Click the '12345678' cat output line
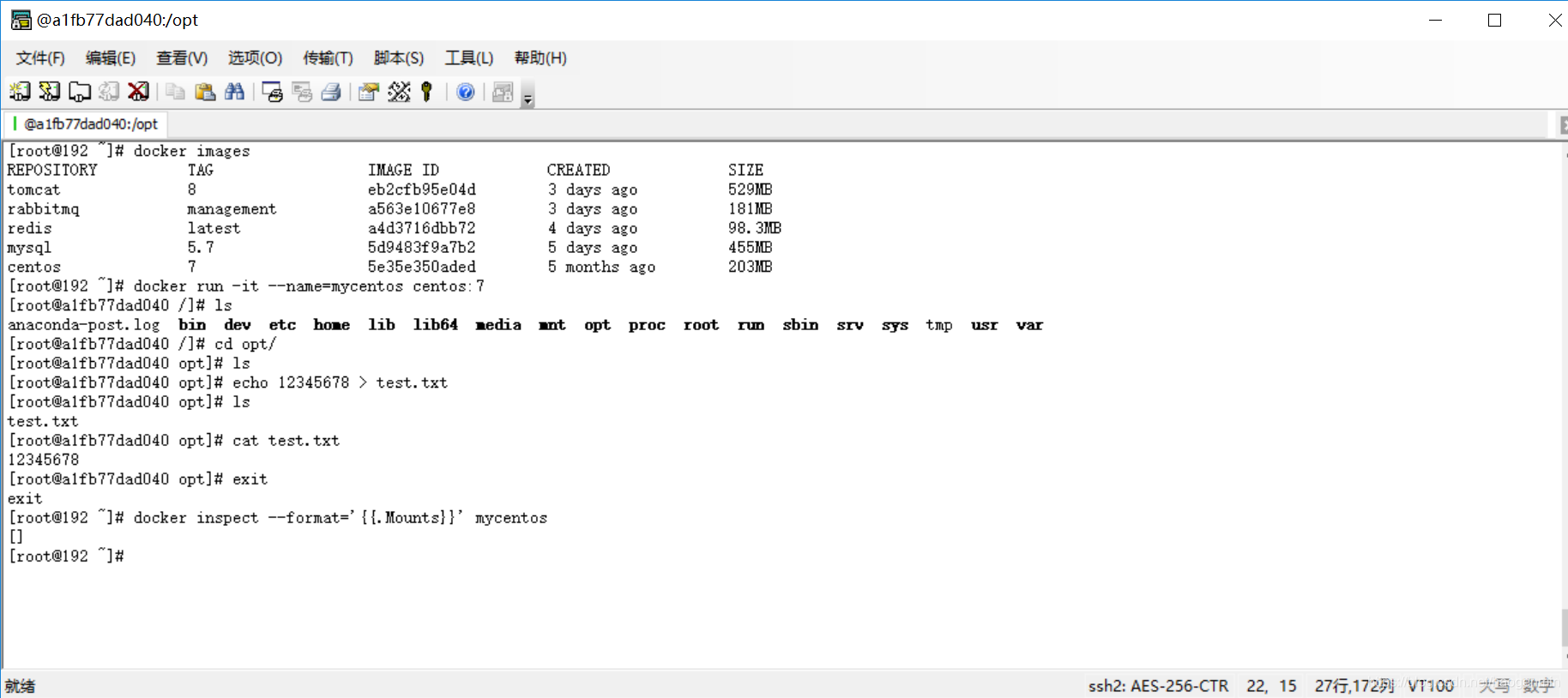The image size is (1568, 698). 43,460
